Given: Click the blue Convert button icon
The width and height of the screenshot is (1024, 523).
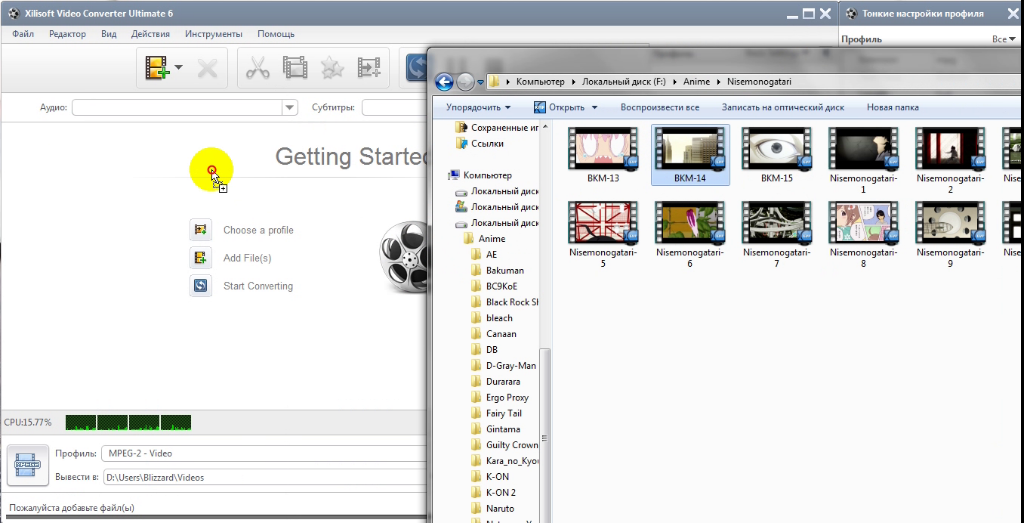Looking at the screenshot, I should coord(415,67).
